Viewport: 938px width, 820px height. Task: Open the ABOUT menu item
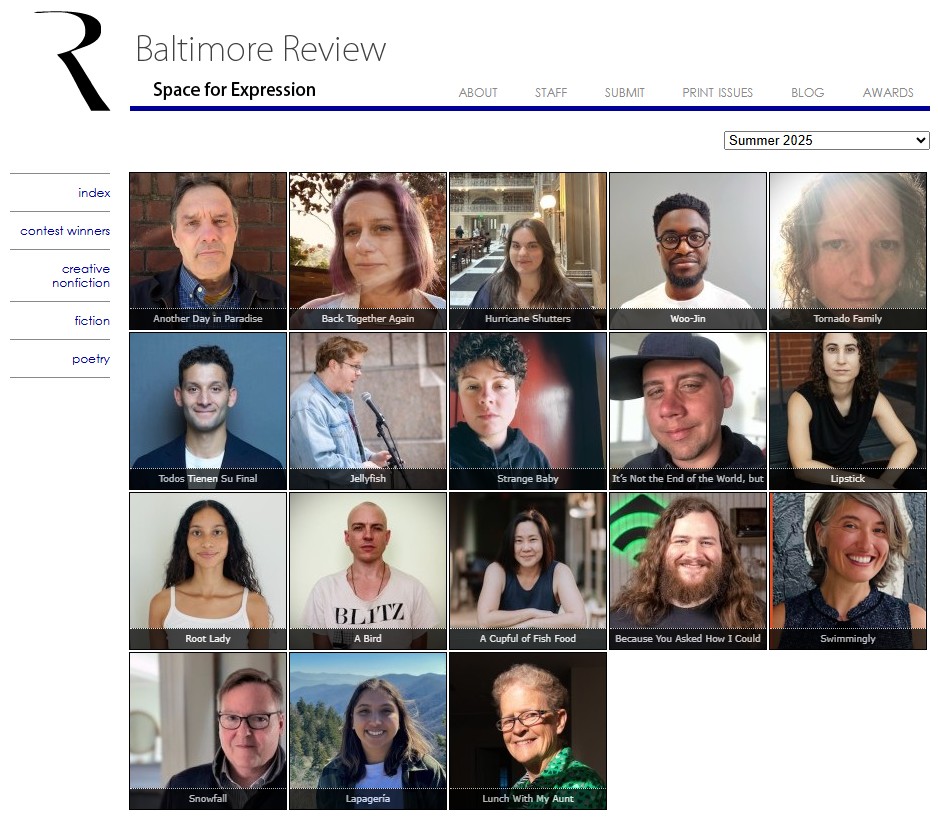478,93
